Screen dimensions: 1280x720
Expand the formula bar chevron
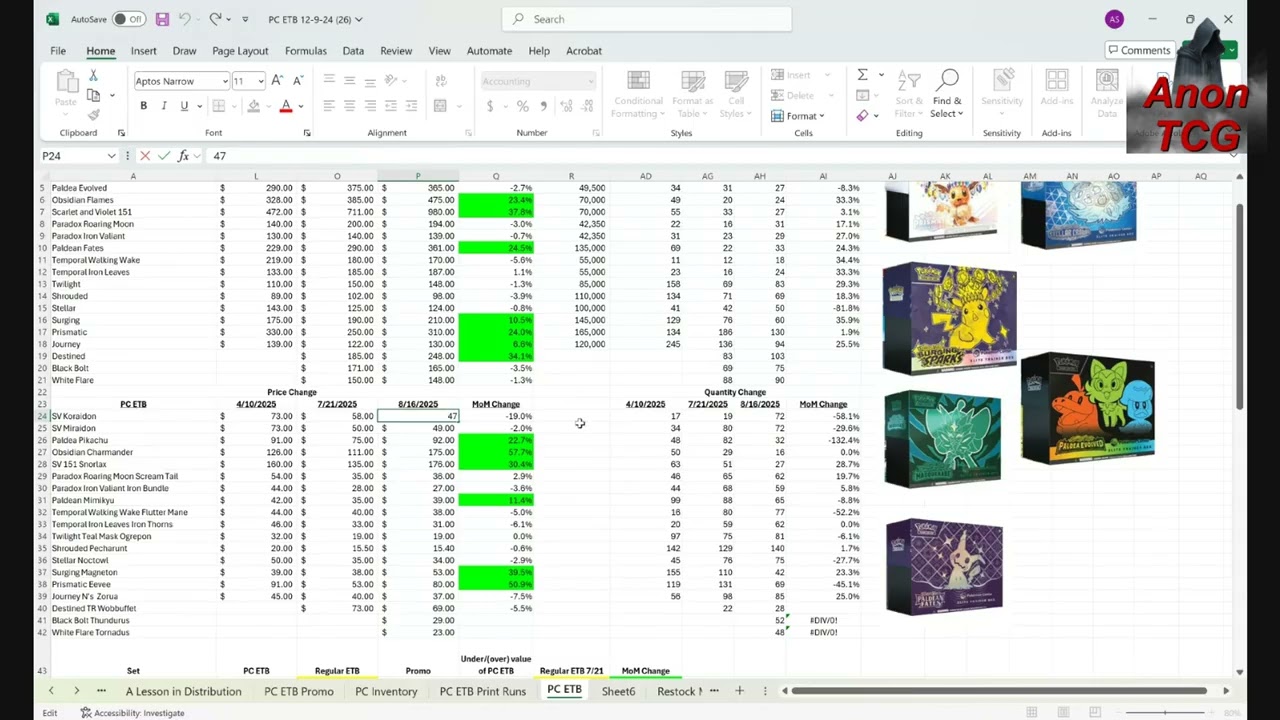1232,156
